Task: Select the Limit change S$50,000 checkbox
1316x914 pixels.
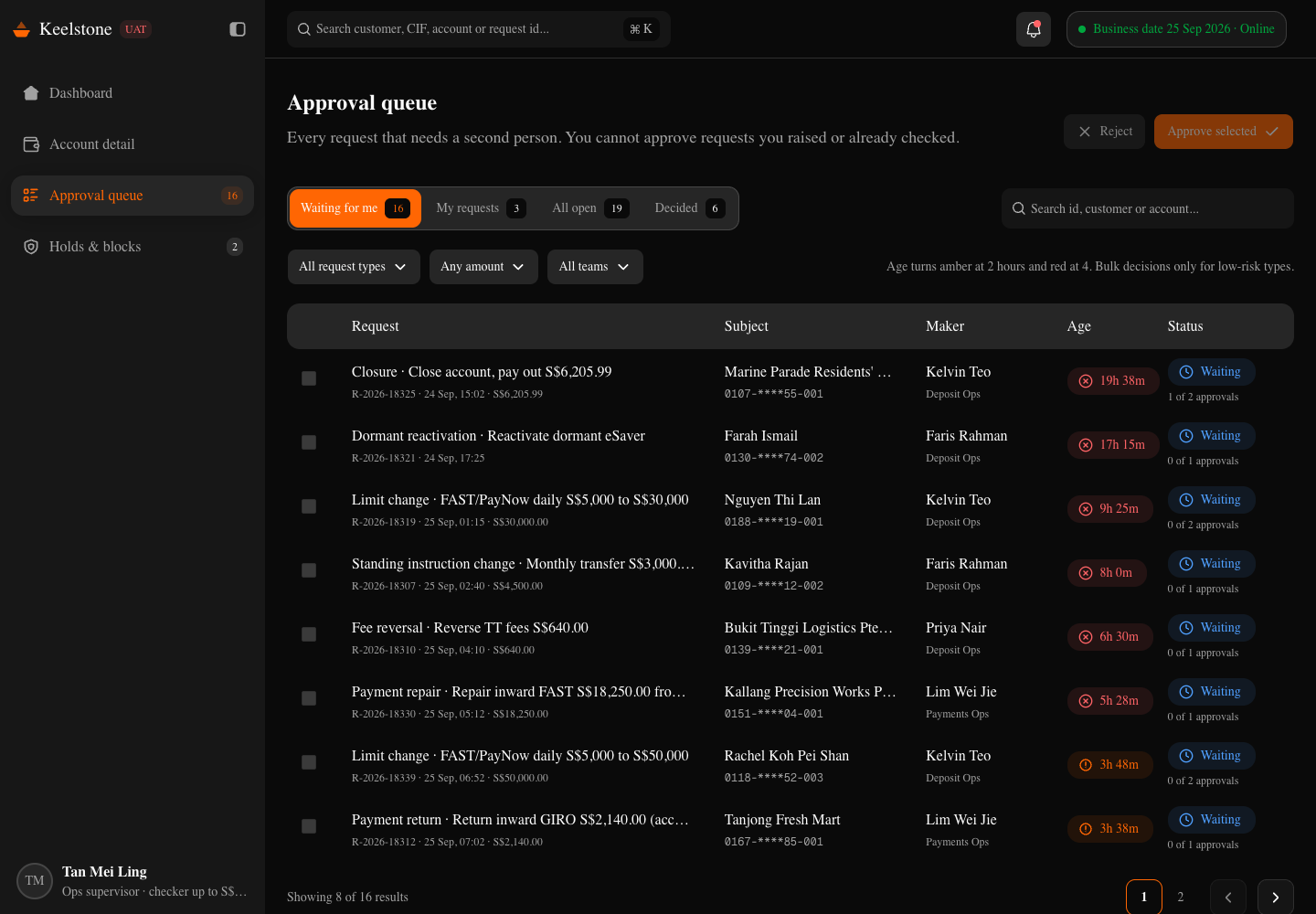Action: coord(309,762)
